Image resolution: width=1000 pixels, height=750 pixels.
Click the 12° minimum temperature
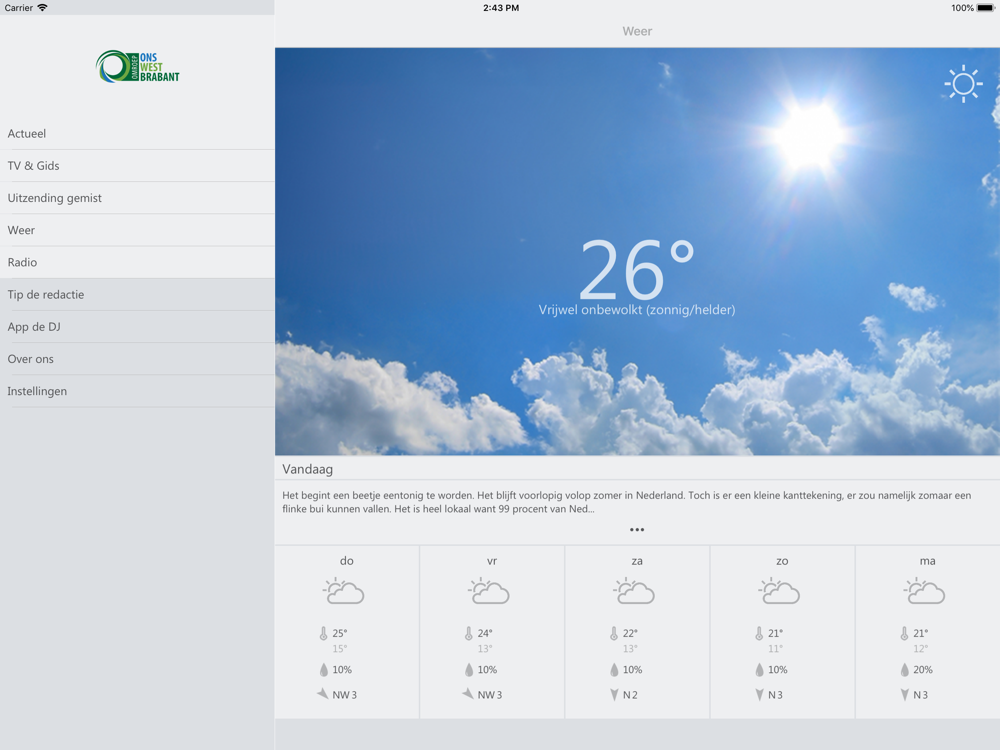tap(920, 649)
